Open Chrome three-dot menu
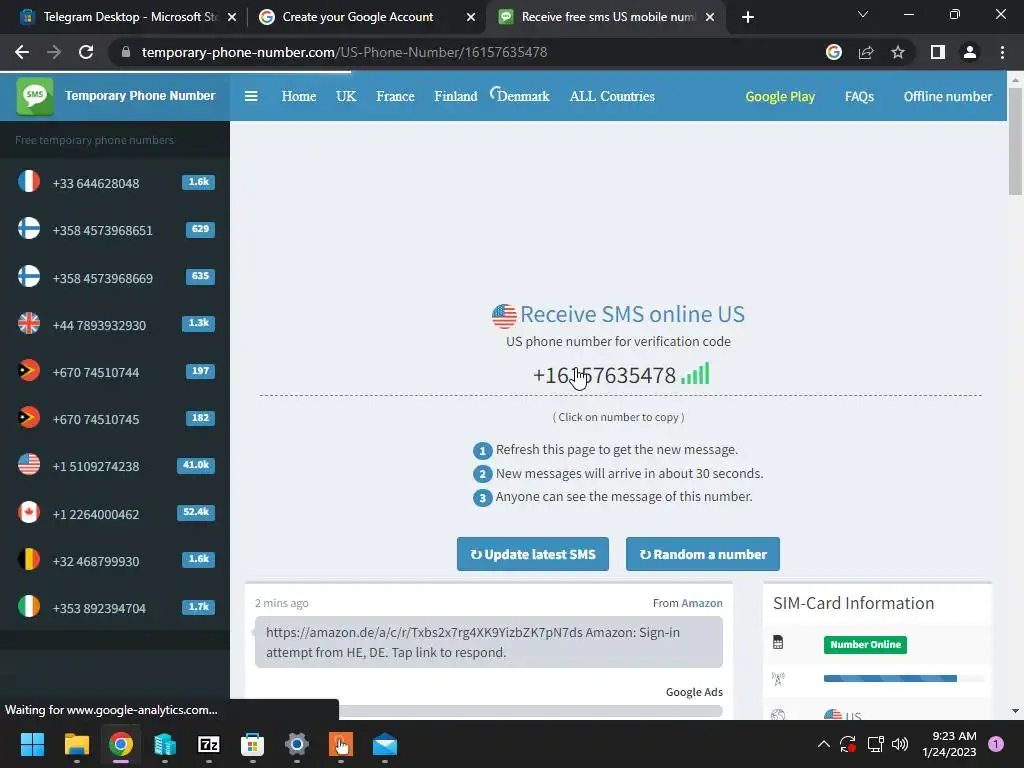The width and height of the screenshot is (1024, 768). click(1002, 52)
